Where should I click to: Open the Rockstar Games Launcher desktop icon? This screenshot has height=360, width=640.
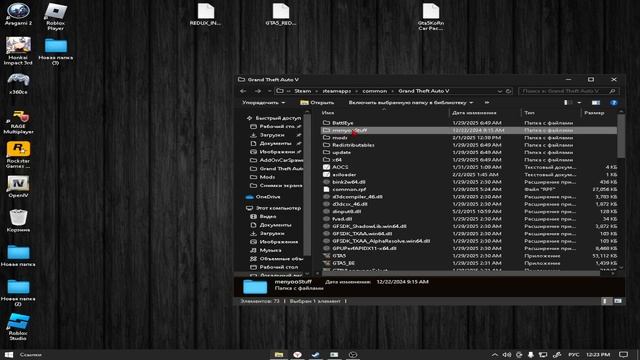tap(18, 155)
